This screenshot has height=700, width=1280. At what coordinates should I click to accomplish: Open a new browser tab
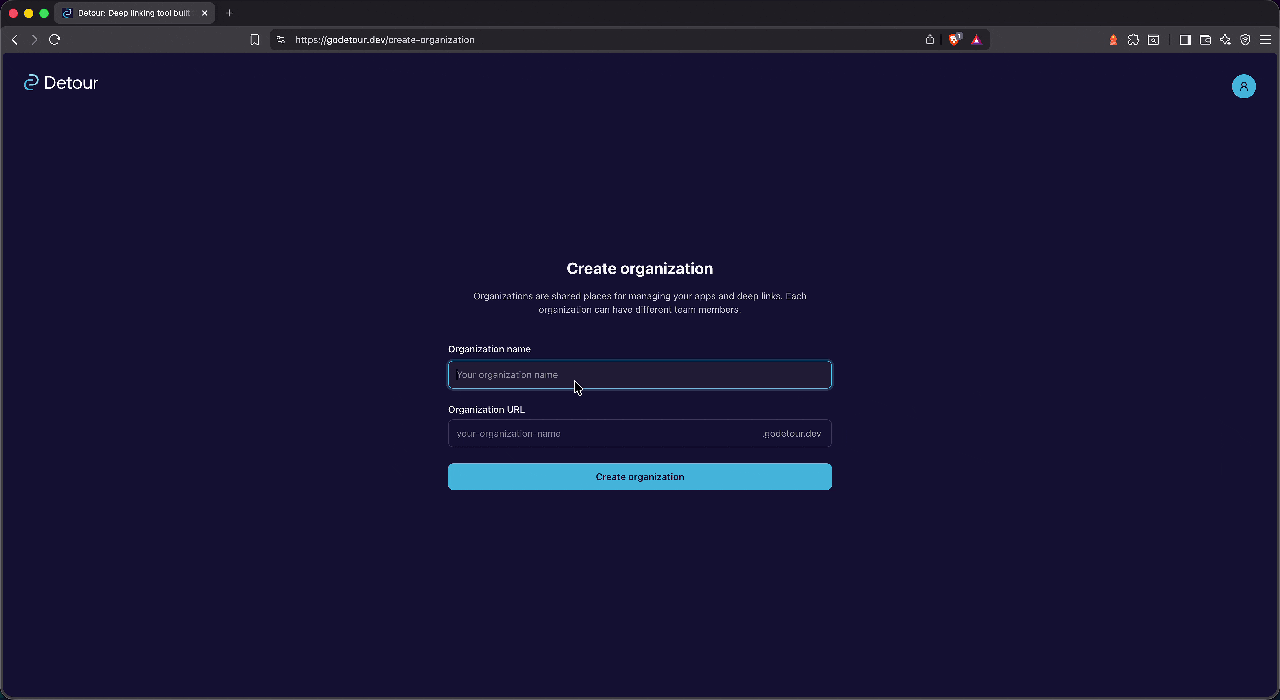point(229,13)
